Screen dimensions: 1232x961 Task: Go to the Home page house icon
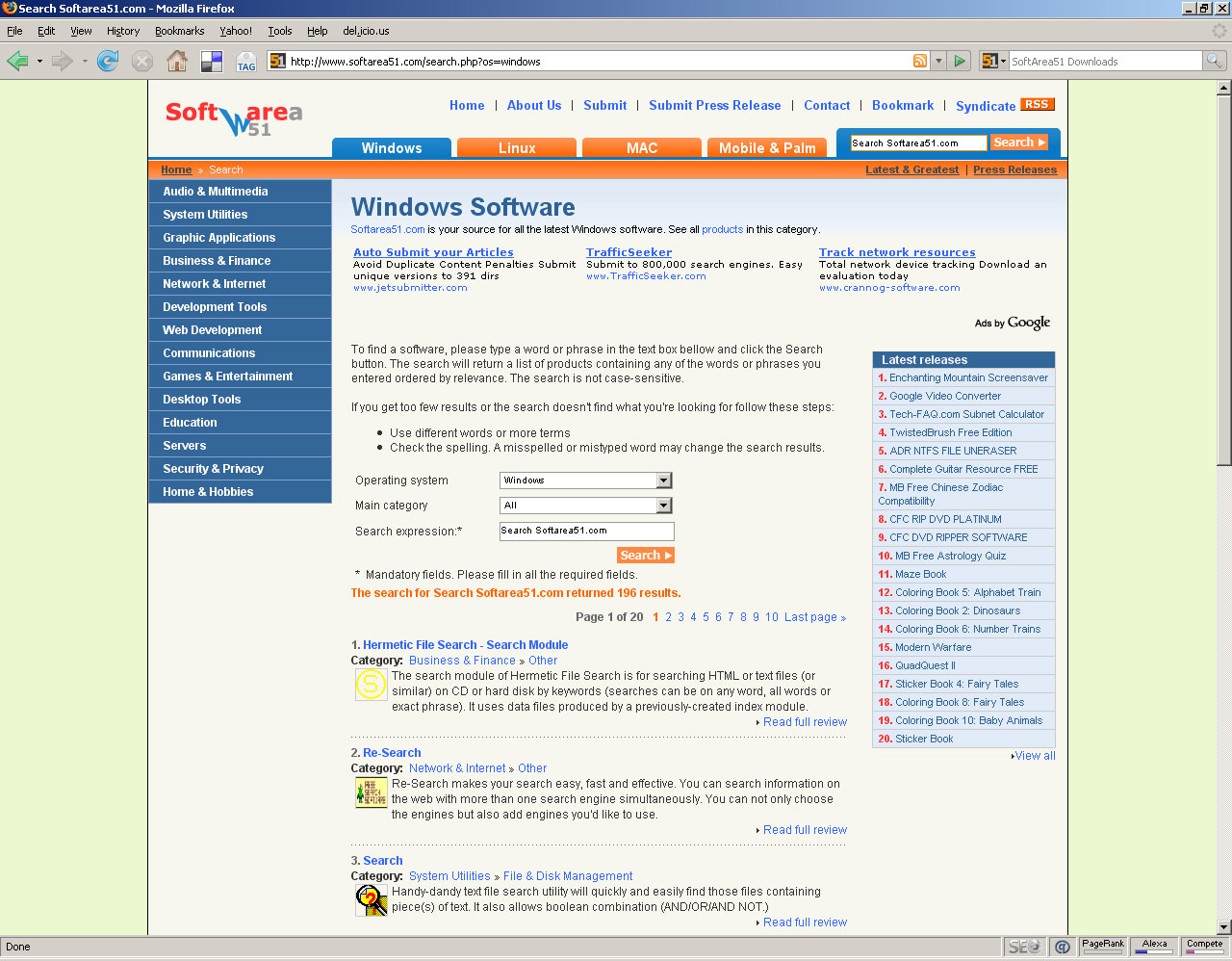177,62
